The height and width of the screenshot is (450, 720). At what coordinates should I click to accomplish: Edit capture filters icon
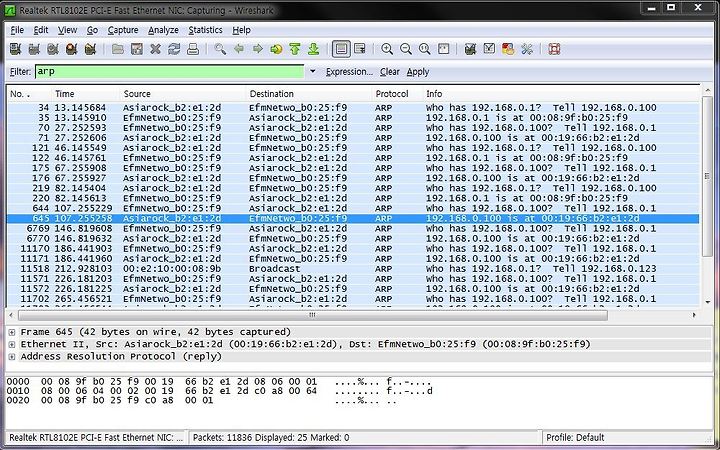point(470,49)
